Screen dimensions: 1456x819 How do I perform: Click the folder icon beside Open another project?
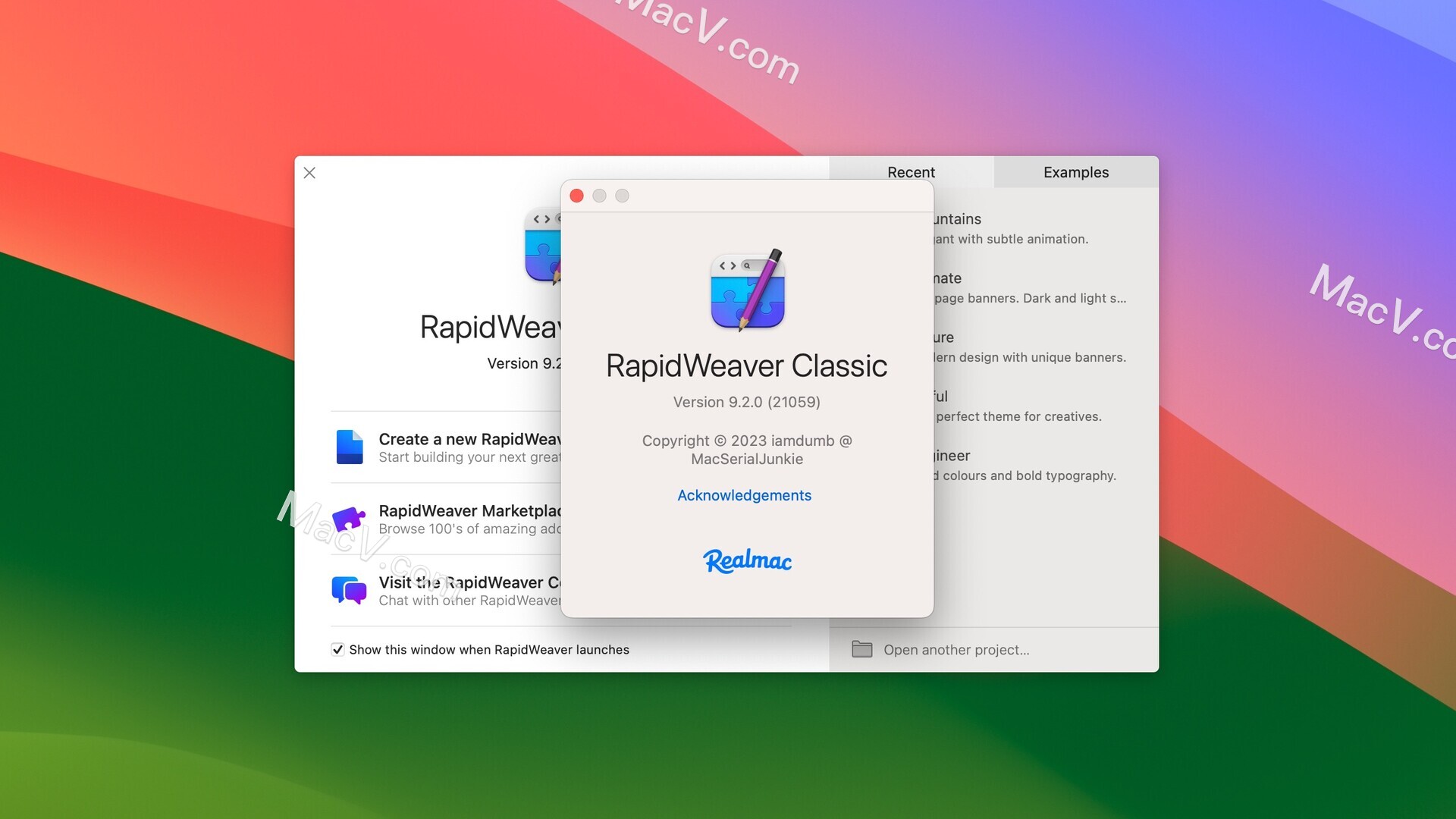(861, 649)
